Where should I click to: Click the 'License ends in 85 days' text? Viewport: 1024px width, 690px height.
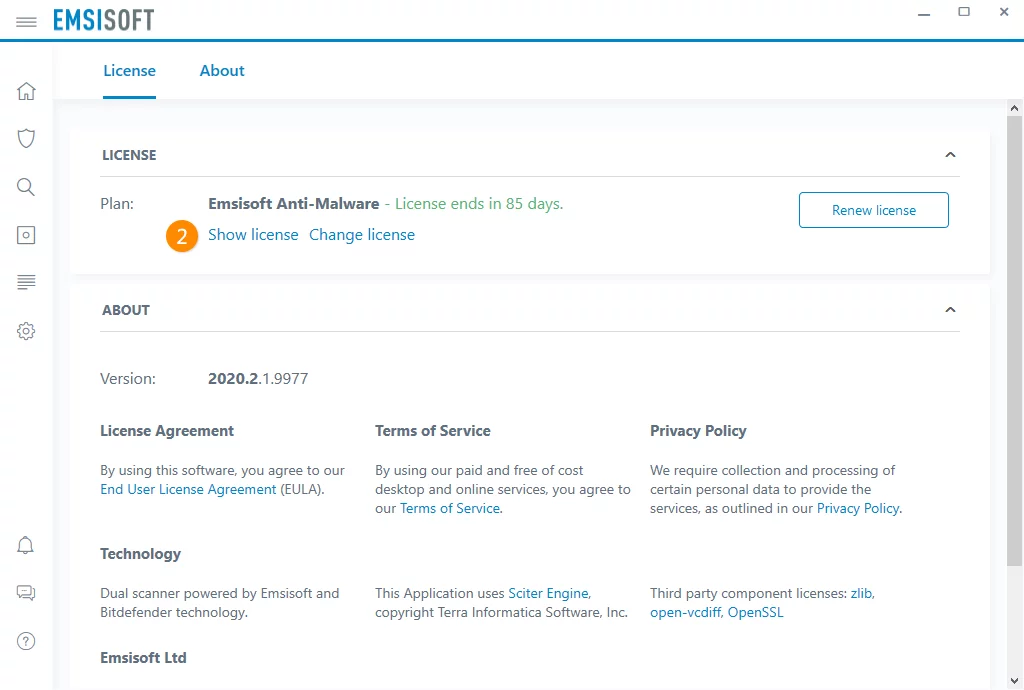point(479,204)
